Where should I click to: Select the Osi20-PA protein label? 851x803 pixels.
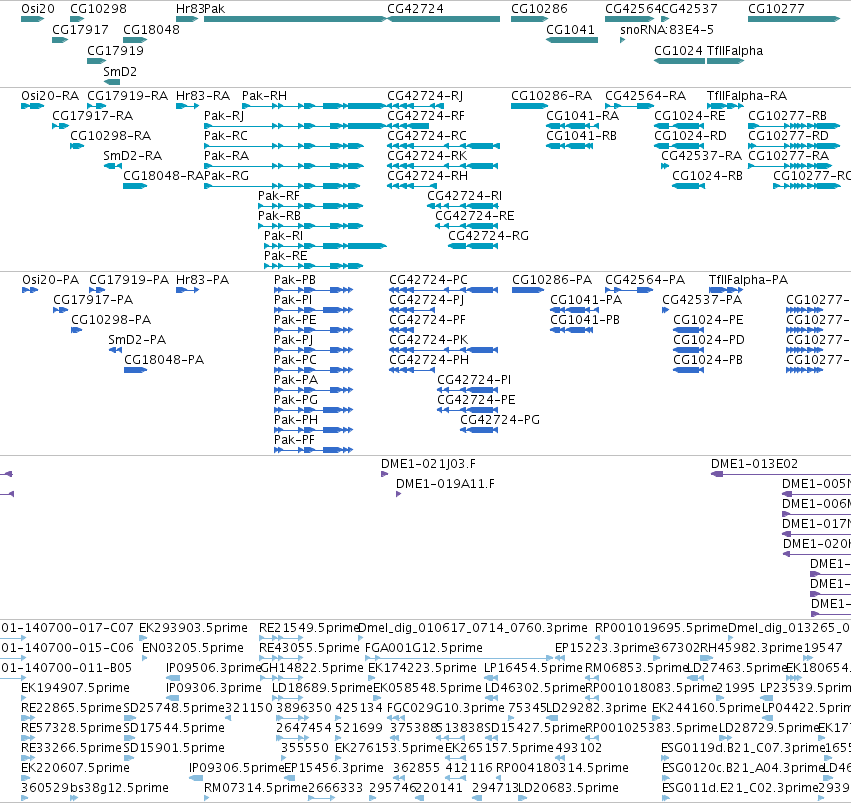tap(50, 280)
